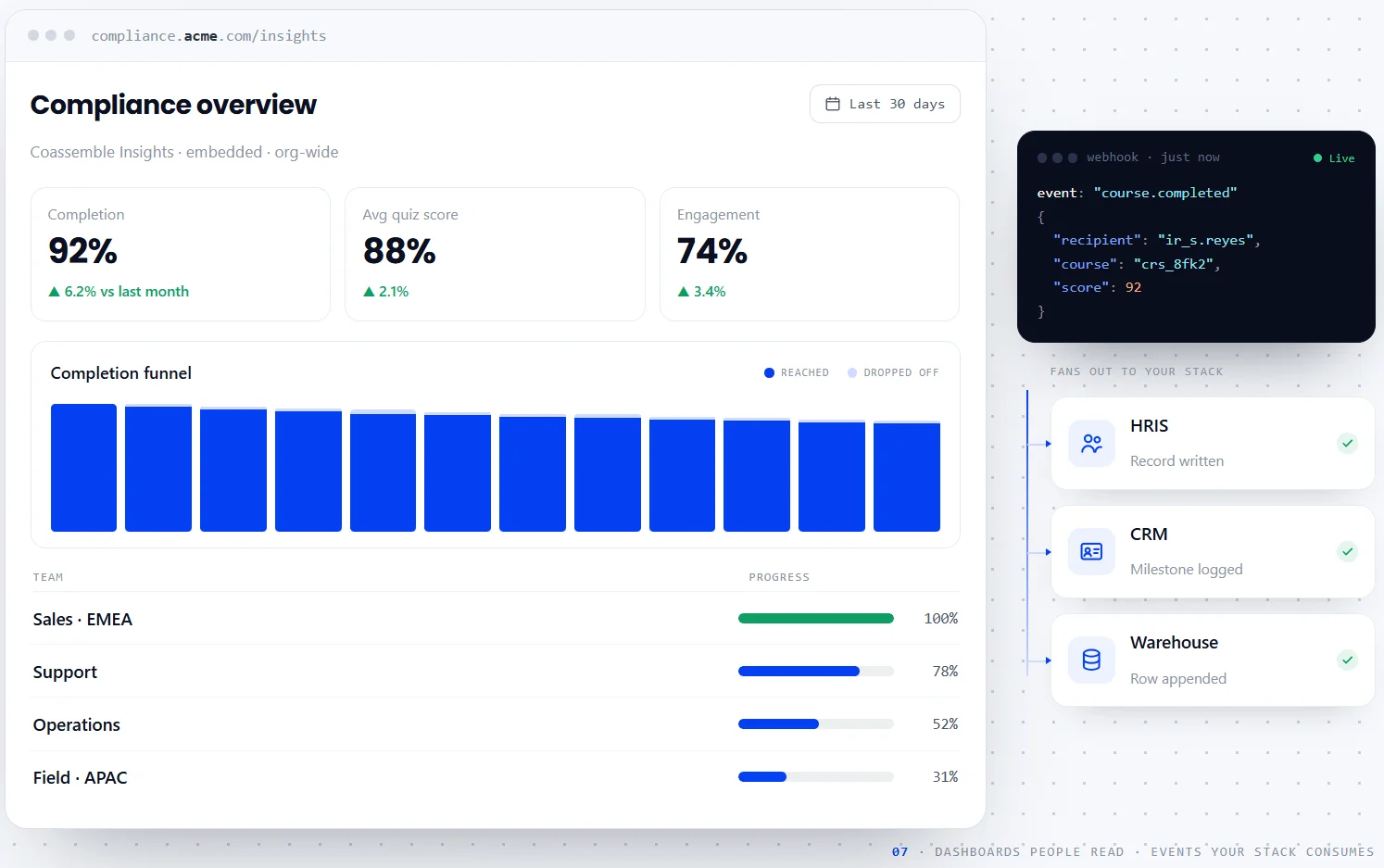
Task: Click the browser address bar compliance.acme.com/insights
Action: [208, 35]
